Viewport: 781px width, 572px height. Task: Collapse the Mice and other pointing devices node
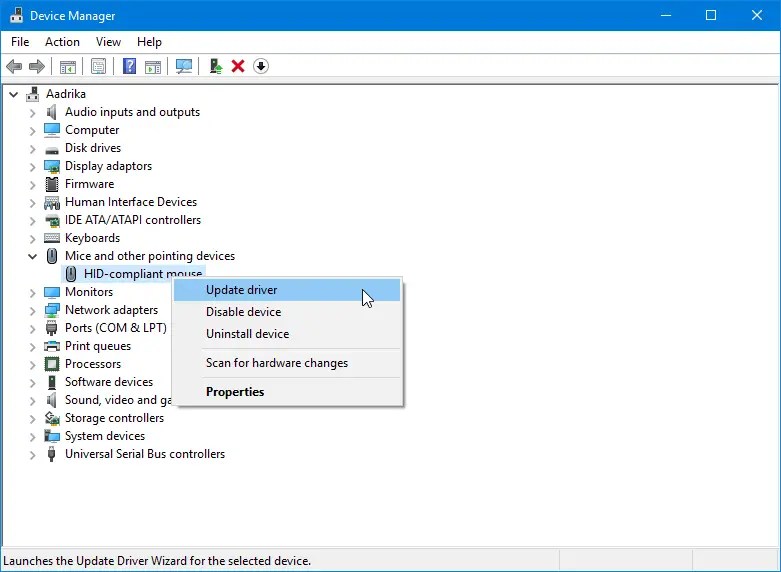click(x=33, y=256)
